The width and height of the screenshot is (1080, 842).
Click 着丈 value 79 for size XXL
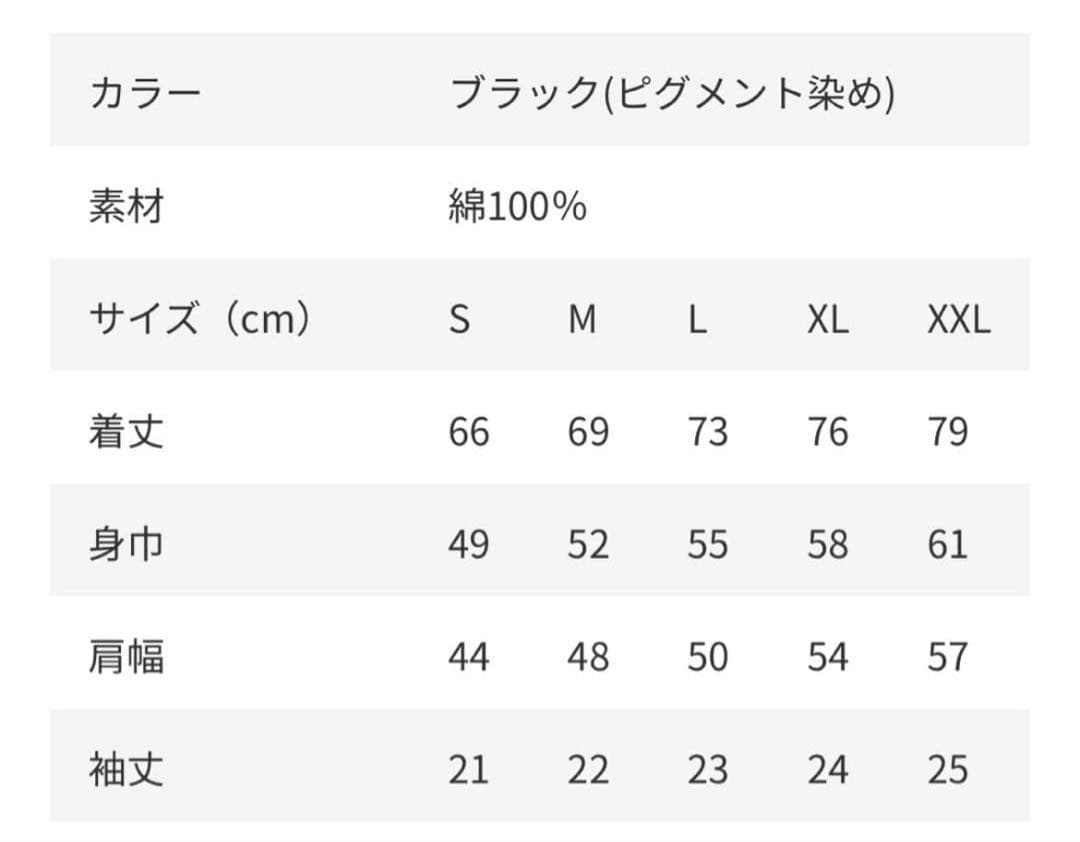[x=948, y=432]
